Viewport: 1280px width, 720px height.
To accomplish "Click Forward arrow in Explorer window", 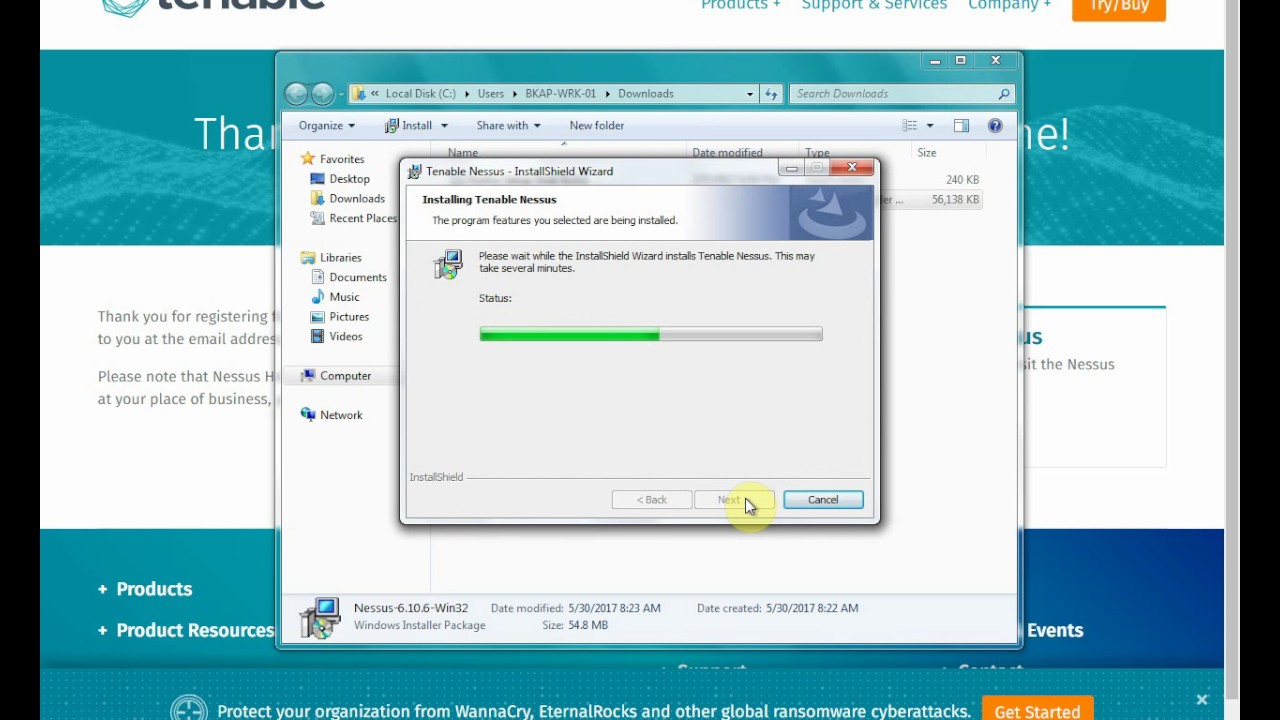I will tap(322, 94).
